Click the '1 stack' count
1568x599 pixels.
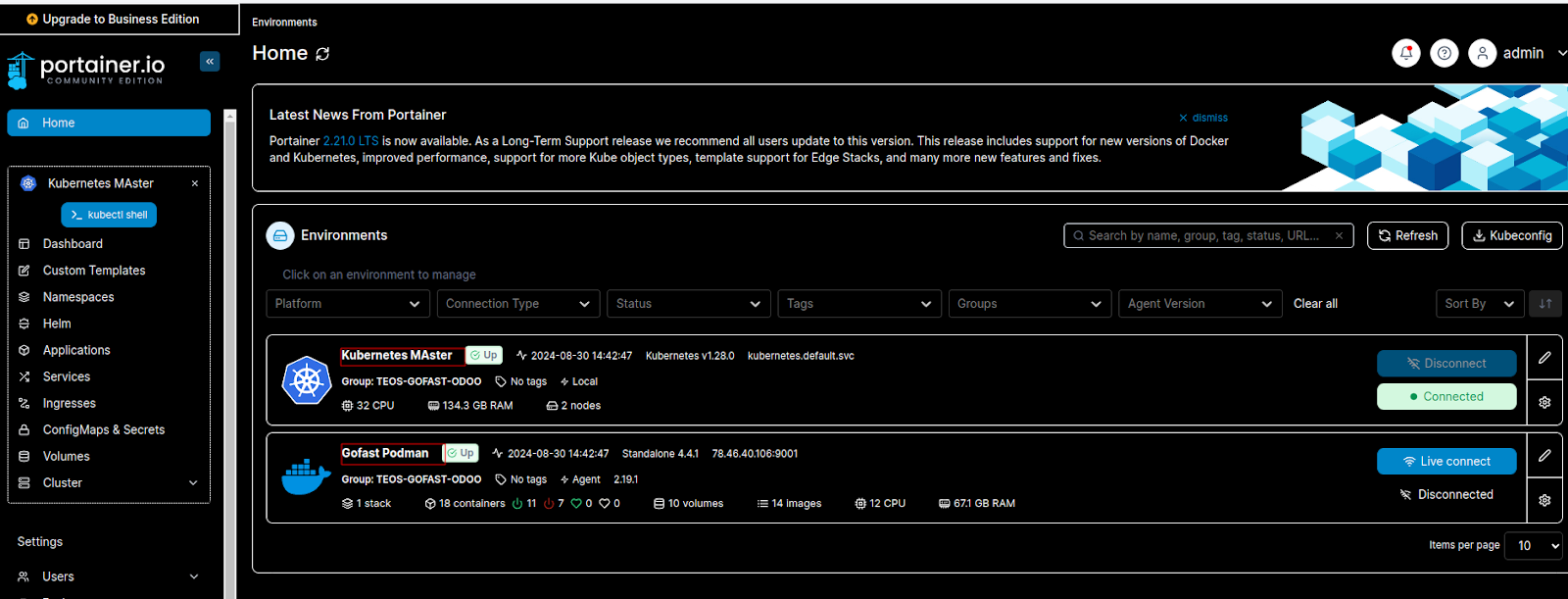point(367,504)
